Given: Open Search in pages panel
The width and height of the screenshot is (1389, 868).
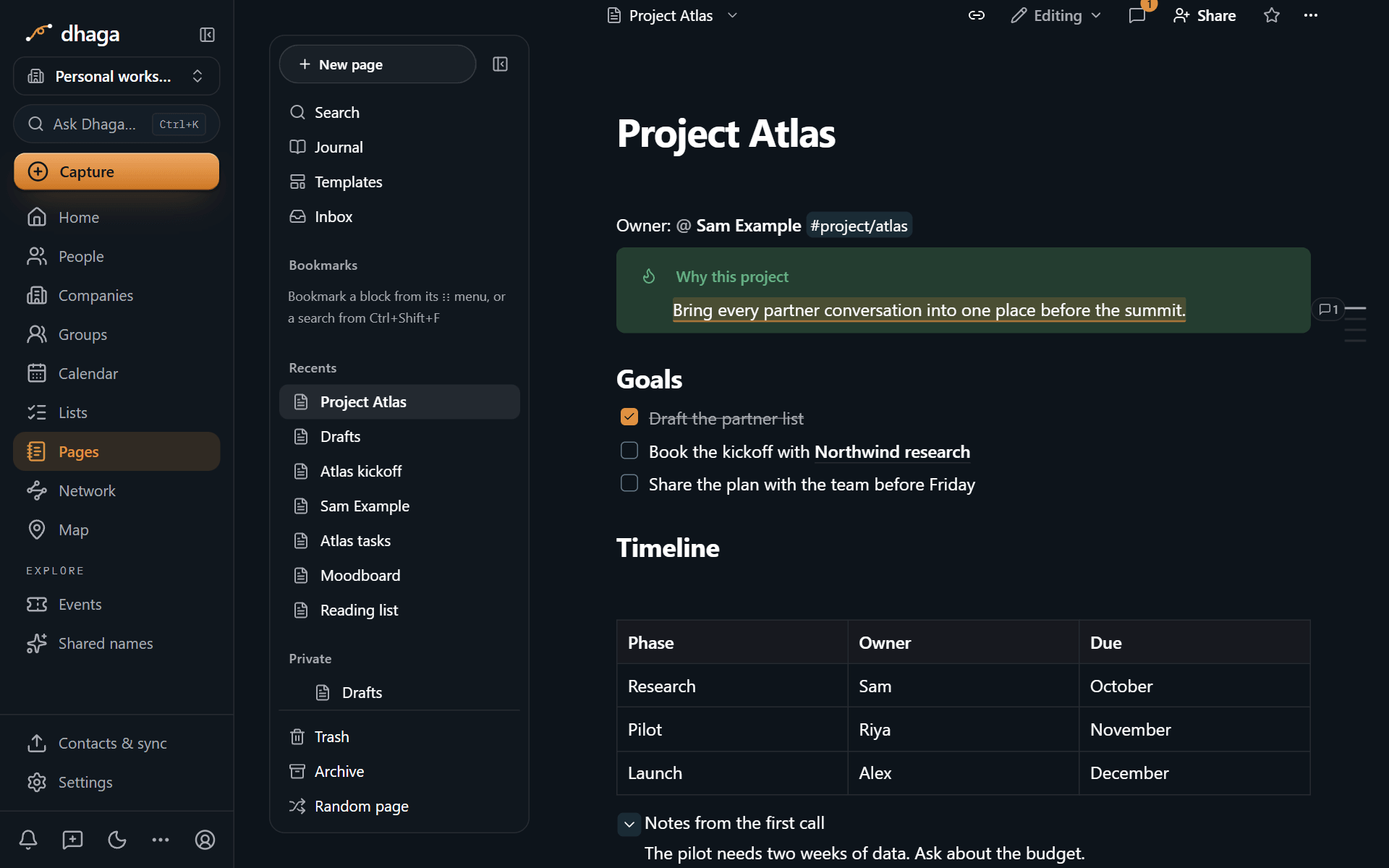Looking at the screenshot, I should click(x=399, y=113).
